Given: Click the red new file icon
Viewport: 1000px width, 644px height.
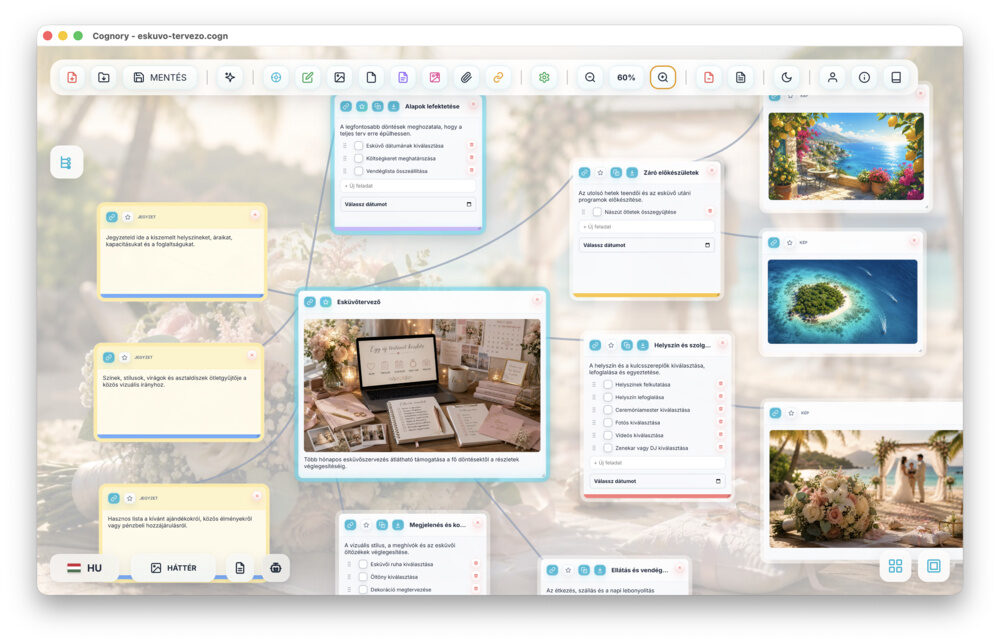Looking at the screenshot, I should tap(72, 77).
